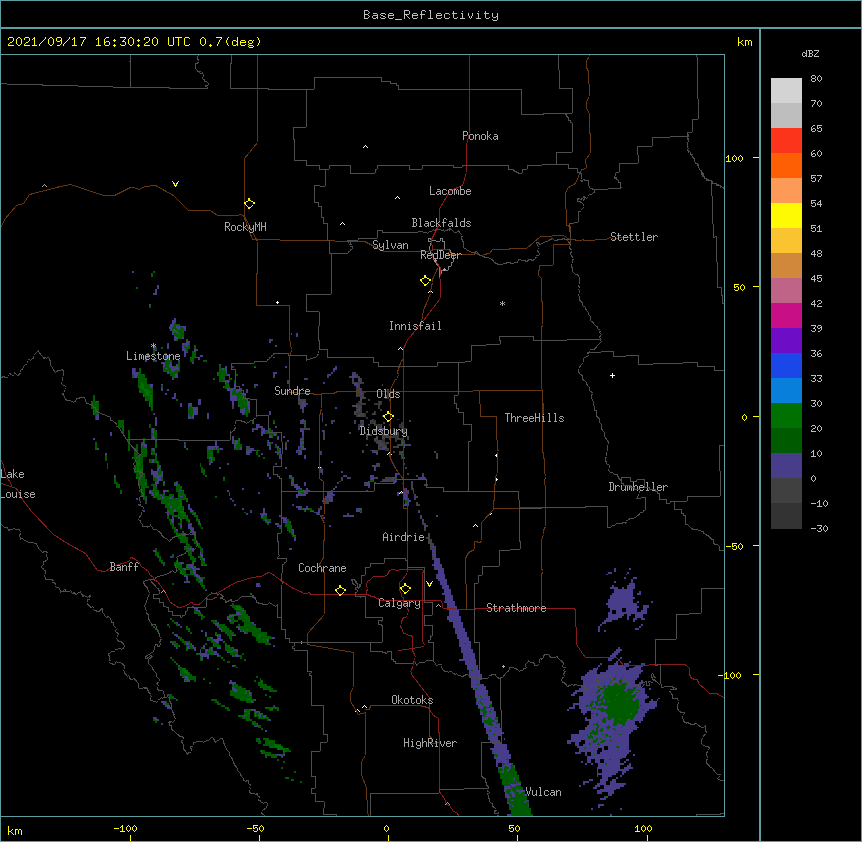Click the Okotoks town label
Screen dimensions: 862x842
[412, 700]
